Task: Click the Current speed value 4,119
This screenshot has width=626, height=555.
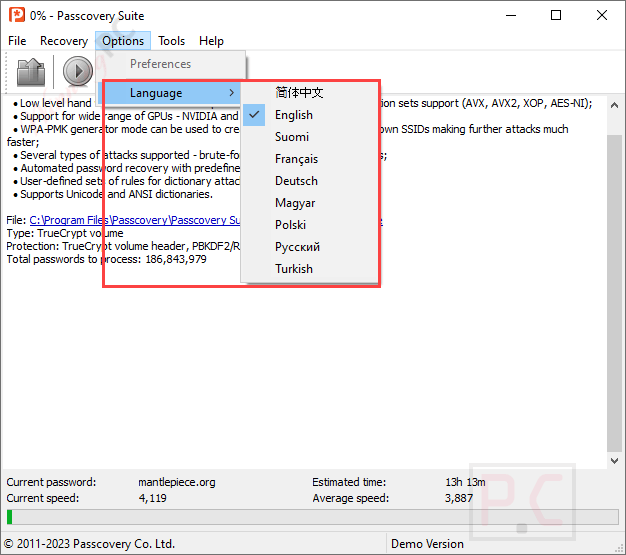Action: click(153, 498)
